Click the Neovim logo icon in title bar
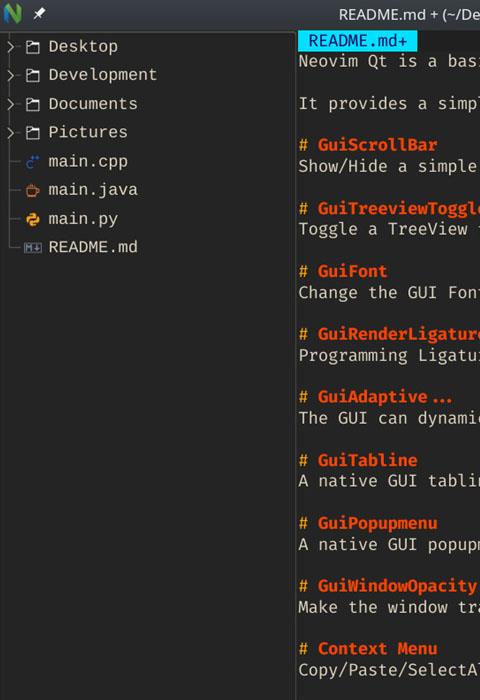Screen dimensions: 480x700 [x=13, y=13]
